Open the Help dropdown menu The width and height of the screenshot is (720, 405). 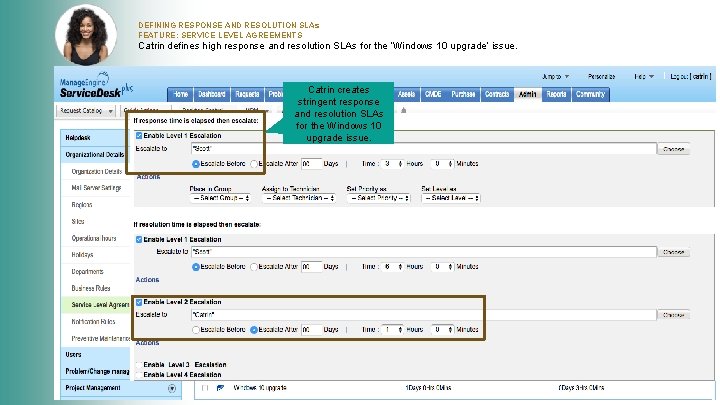(644, 77)
